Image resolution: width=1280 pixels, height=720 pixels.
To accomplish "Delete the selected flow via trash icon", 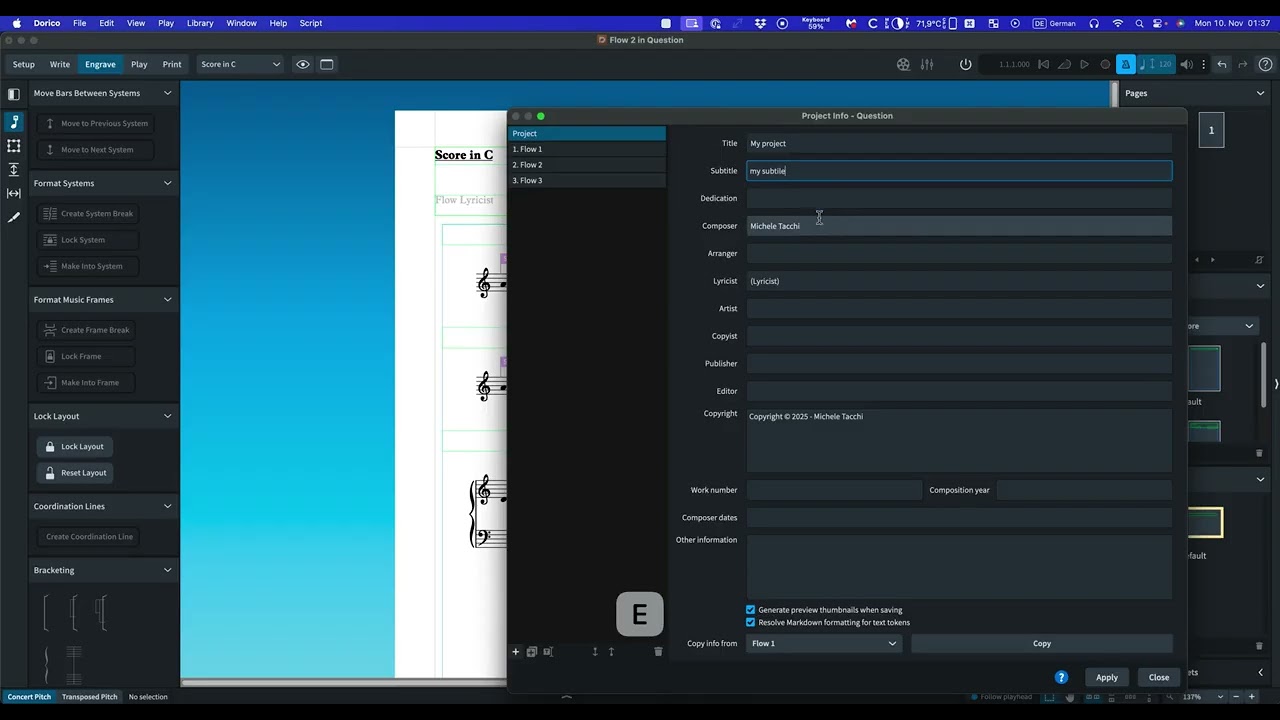I will [x=658, y=652].
